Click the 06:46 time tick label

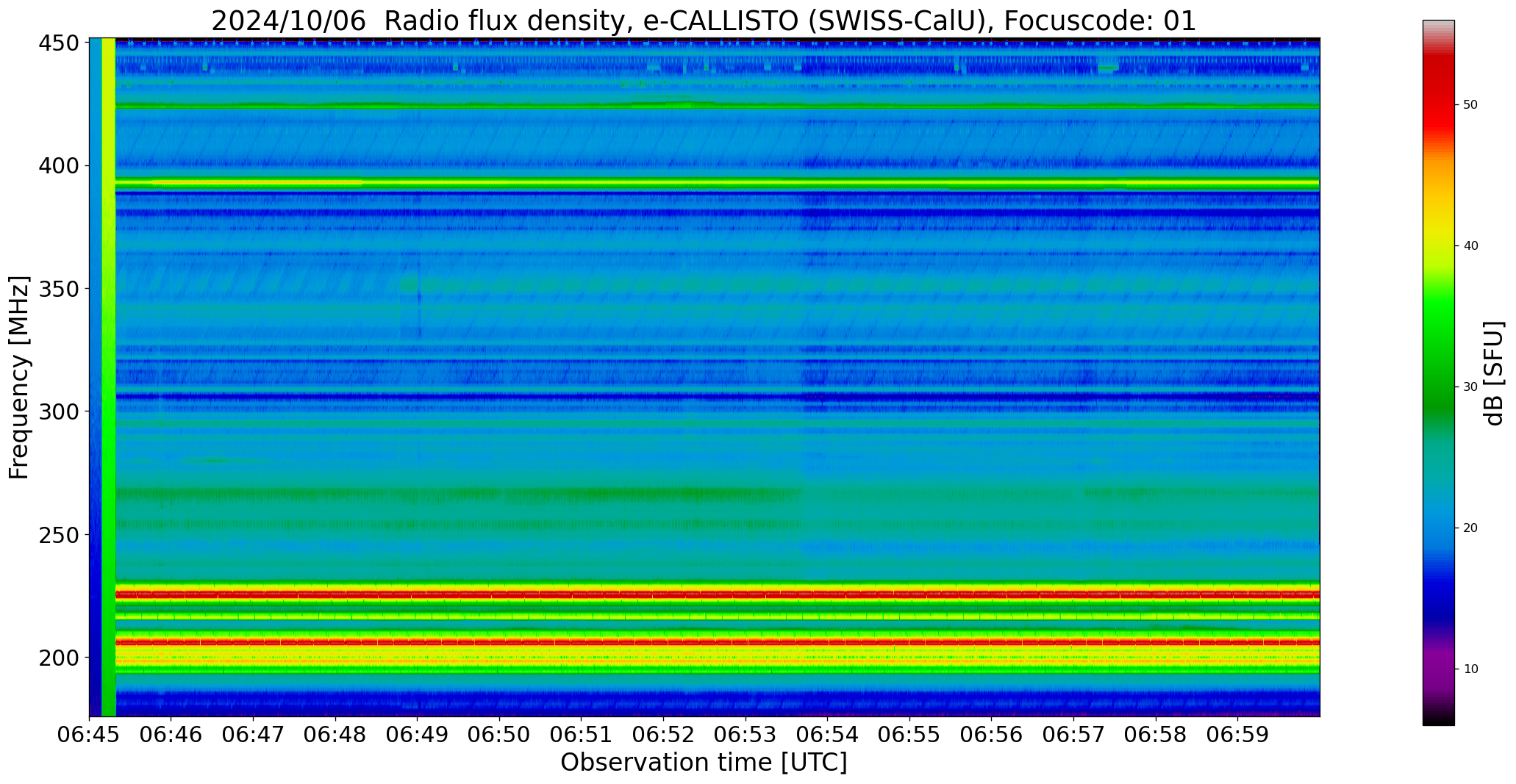tap(171, 735)
